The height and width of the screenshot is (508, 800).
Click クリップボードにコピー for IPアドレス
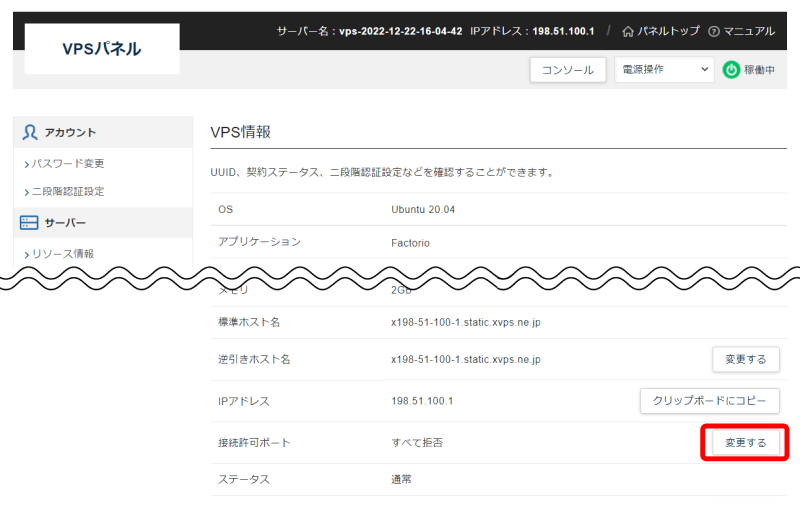click(x=710, y=401)
